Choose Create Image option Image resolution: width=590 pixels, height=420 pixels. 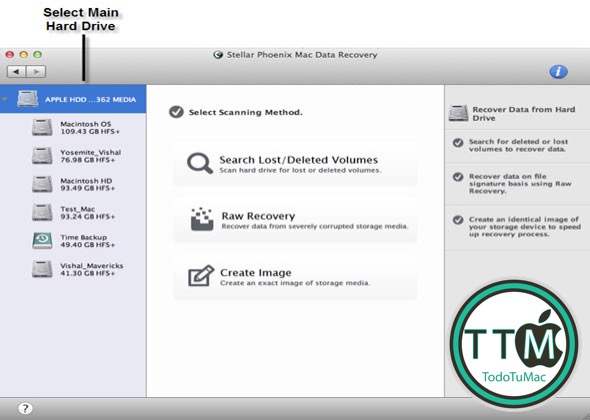pos(296,277)
